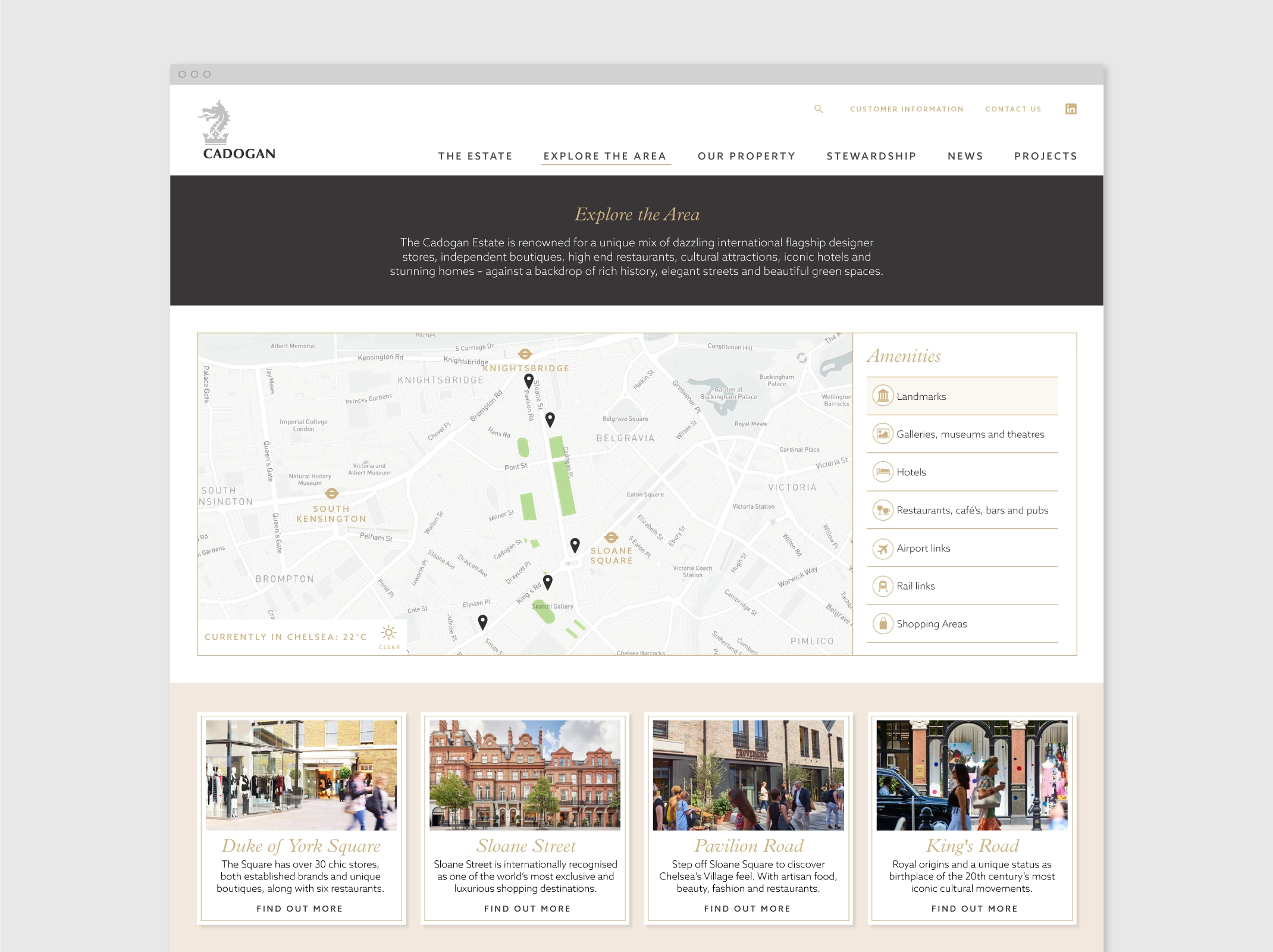Click the Knightsbridge station map pin

click(528, 380)
